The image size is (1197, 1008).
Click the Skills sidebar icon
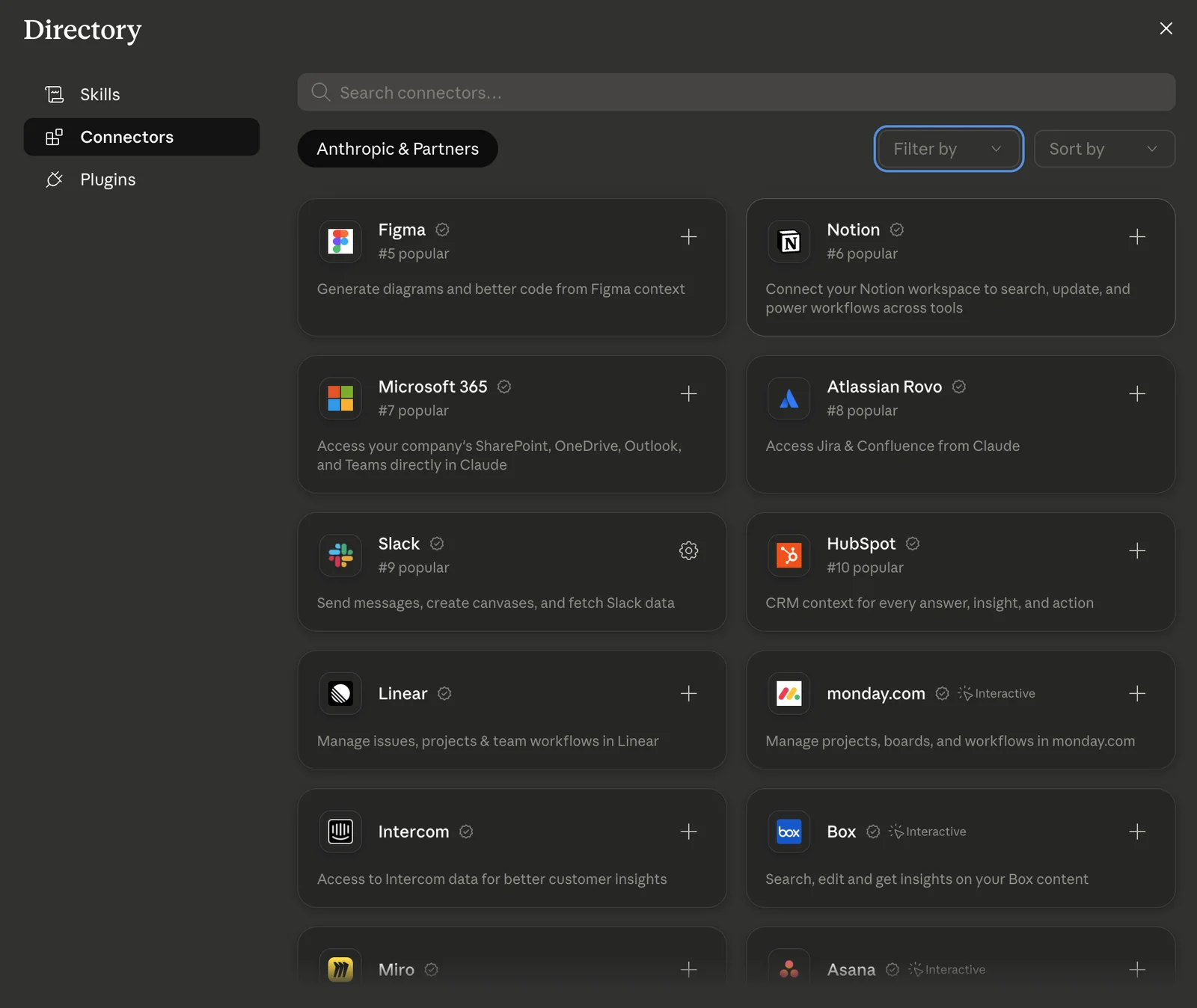(54, 94)
